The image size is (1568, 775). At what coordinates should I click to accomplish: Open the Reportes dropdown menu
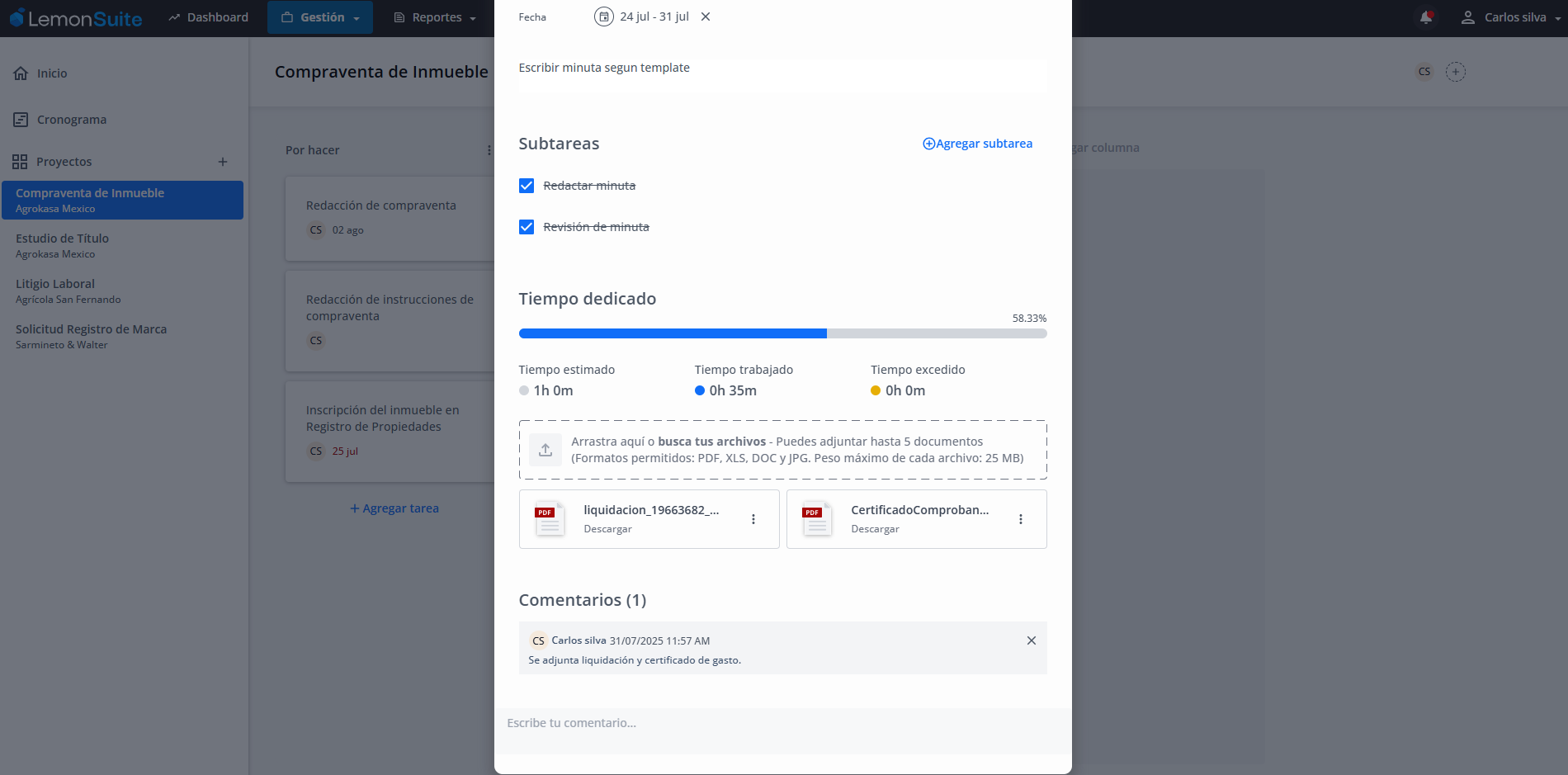click(x=435, y=17)
